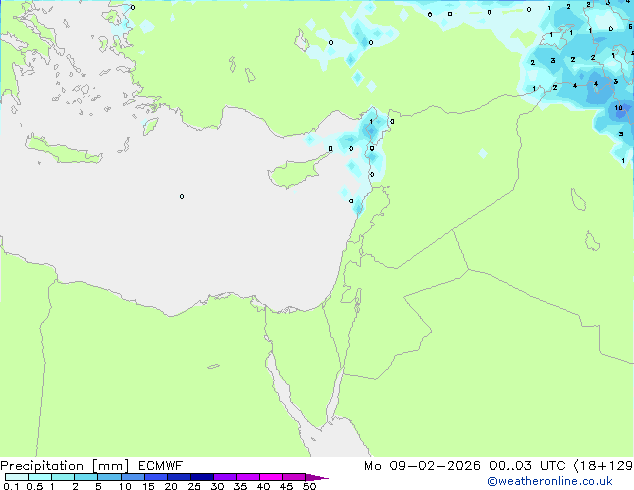Select the 5–10 mm legend color swatch

(109, 477)
